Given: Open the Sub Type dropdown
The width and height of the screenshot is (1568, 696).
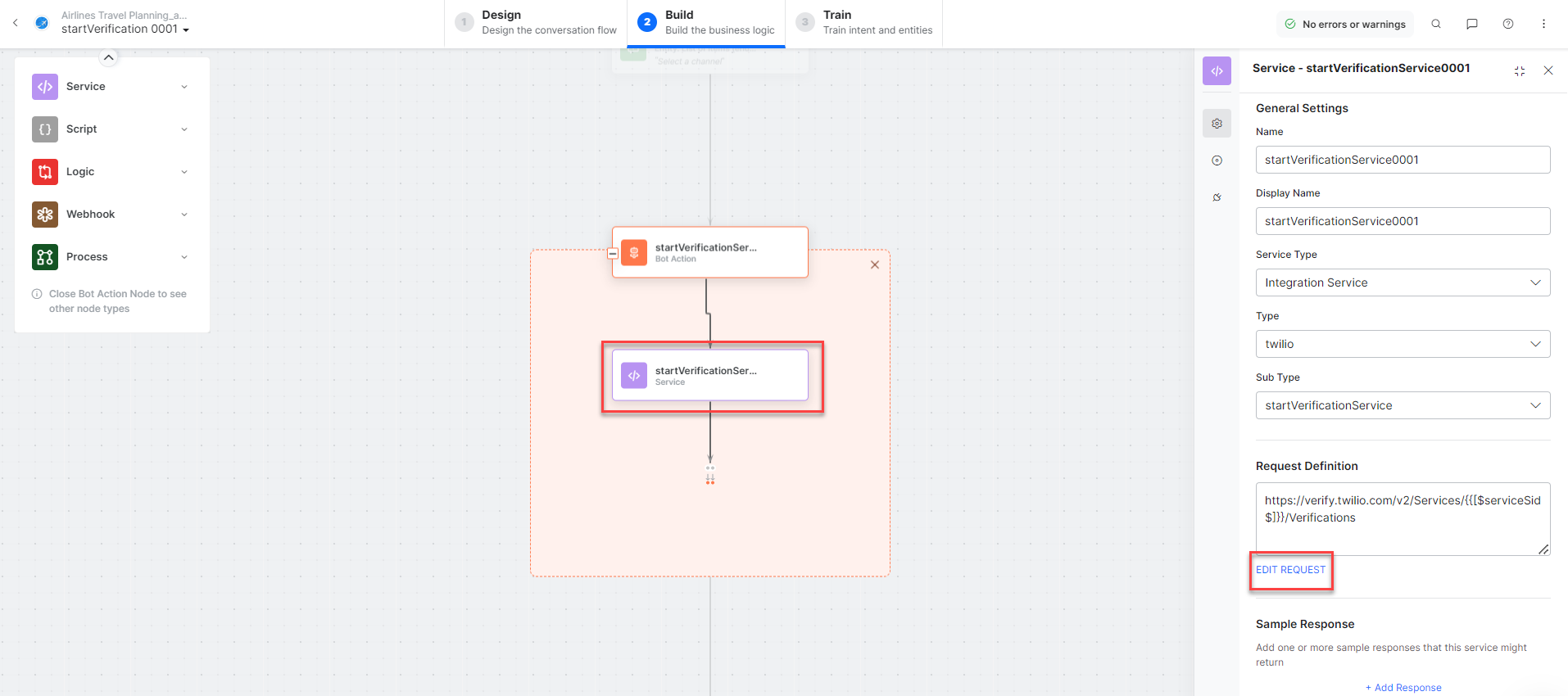Looking at the screenshot, I should (x=1403, y=405).
